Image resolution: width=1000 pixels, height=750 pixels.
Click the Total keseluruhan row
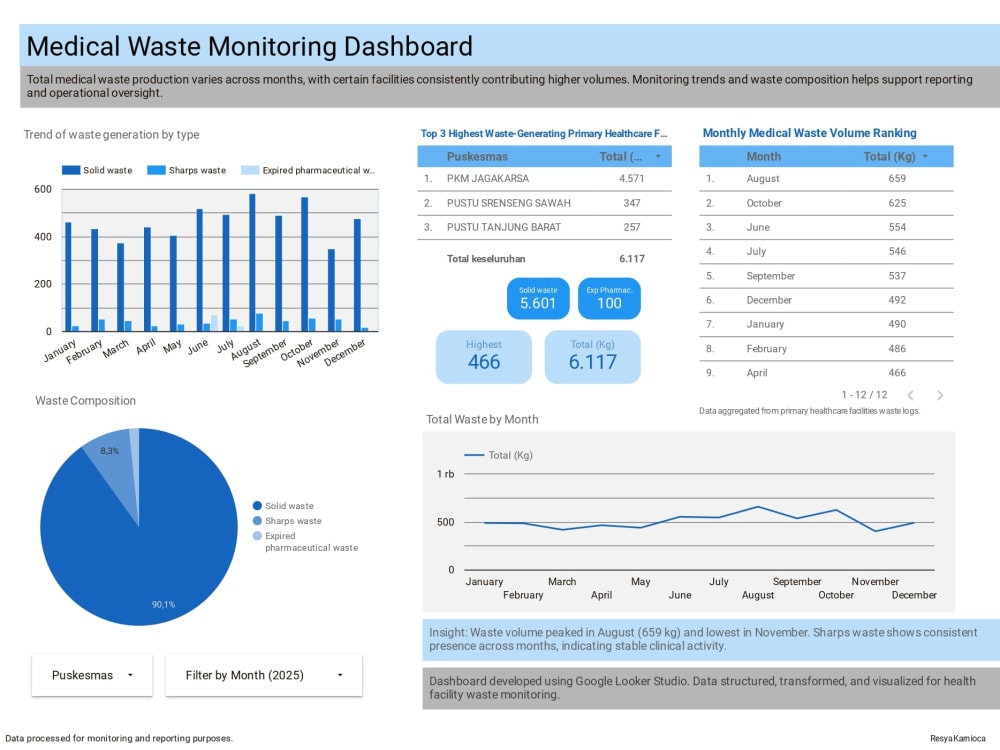(544, 258)
